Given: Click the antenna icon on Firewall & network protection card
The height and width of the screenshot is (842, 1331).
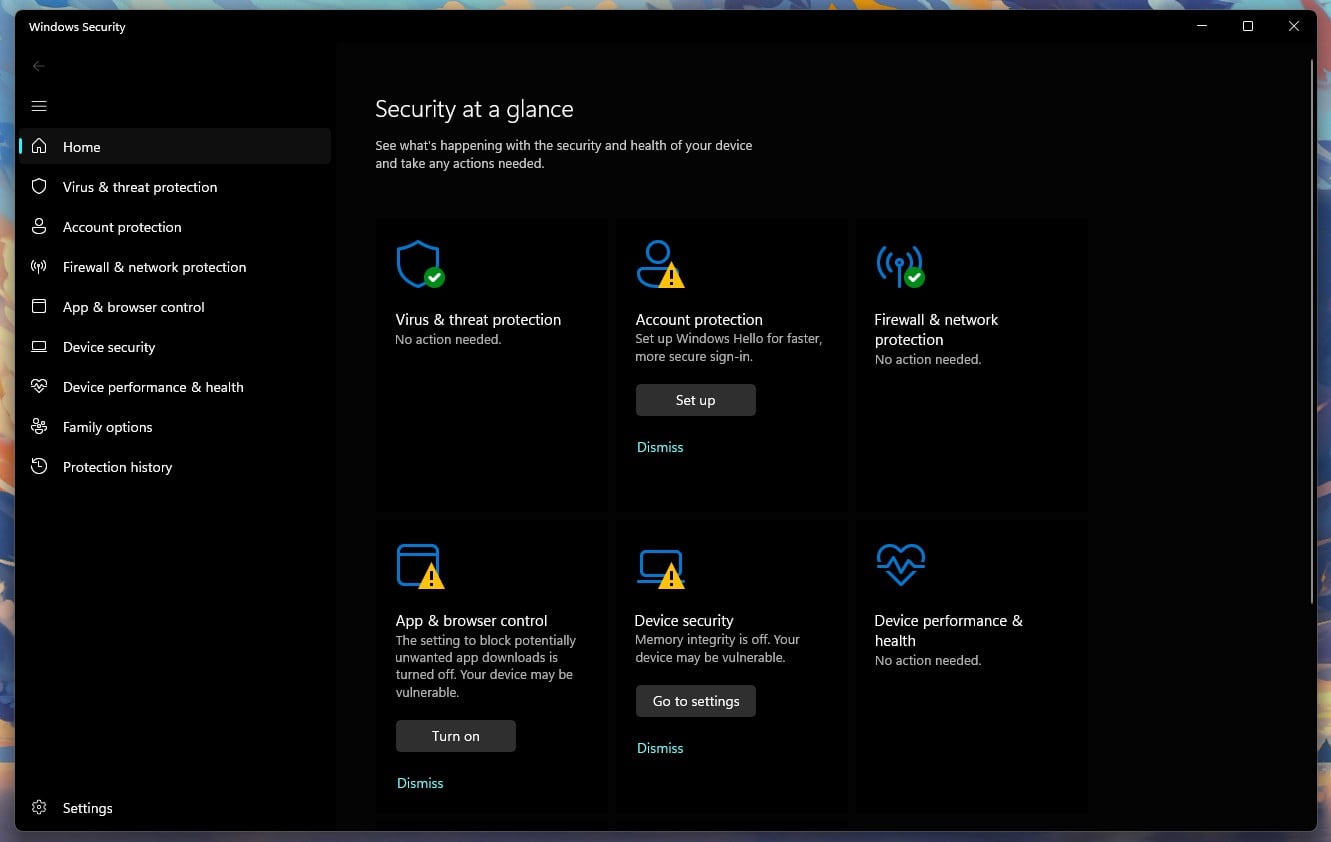Looking at the screenshot, I should (x=900, y=265).
